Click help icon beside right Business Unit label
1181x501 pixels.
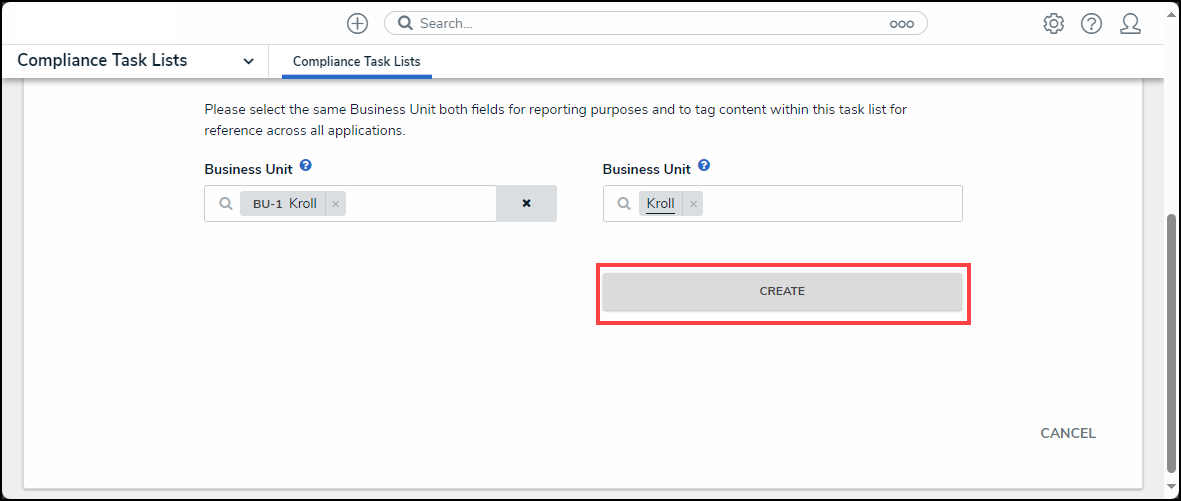tap(703, 165)
